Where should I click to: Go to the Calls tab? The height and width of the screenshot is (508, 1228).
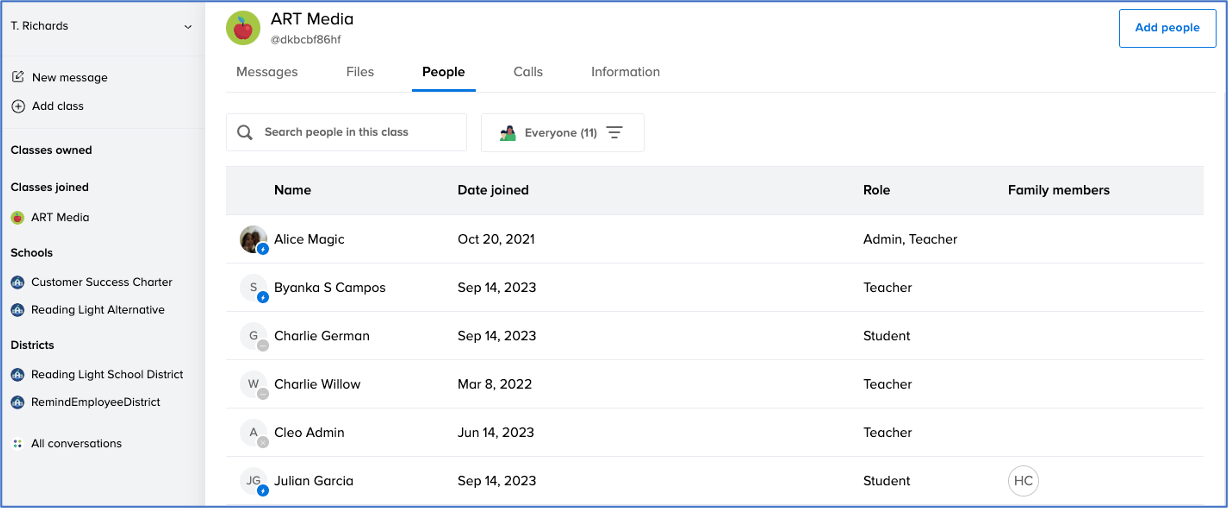point(528,72)
